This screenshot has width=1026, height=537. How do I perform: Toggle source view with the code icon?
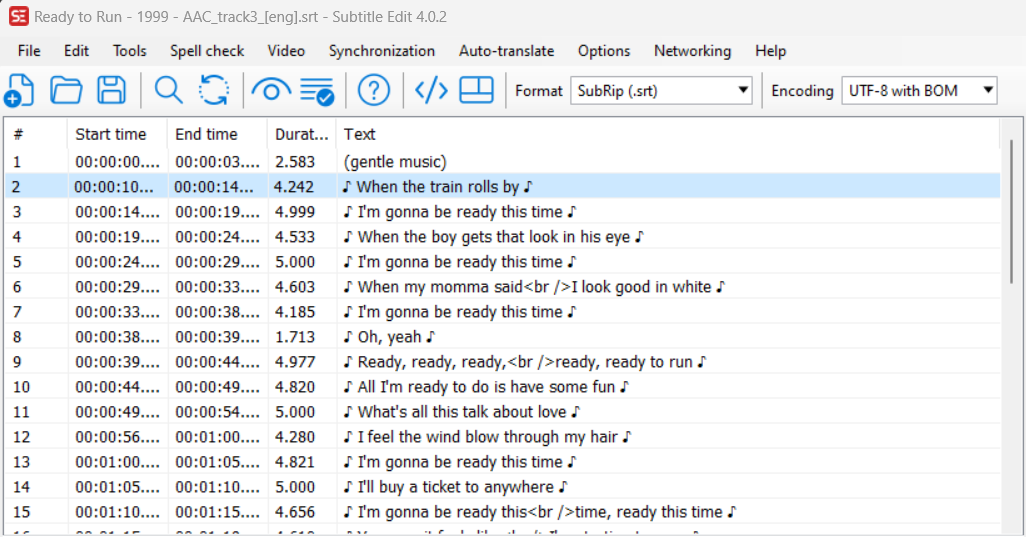(431, 91)
